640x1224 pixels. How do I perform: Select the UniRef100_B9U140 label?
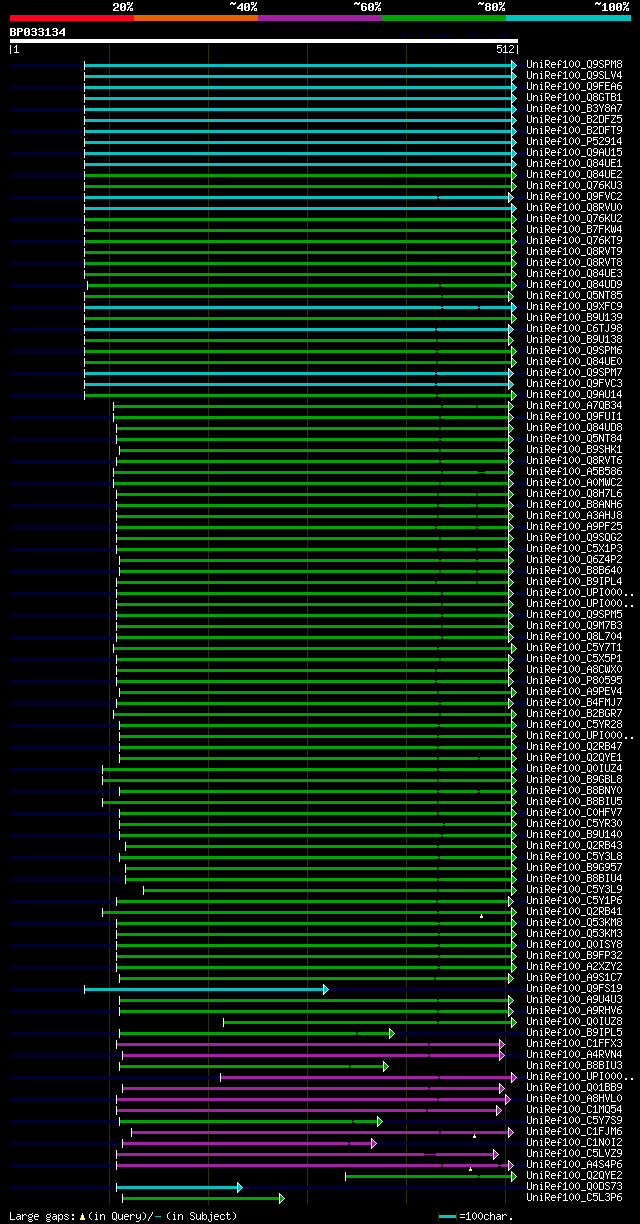tap(574, 834)
